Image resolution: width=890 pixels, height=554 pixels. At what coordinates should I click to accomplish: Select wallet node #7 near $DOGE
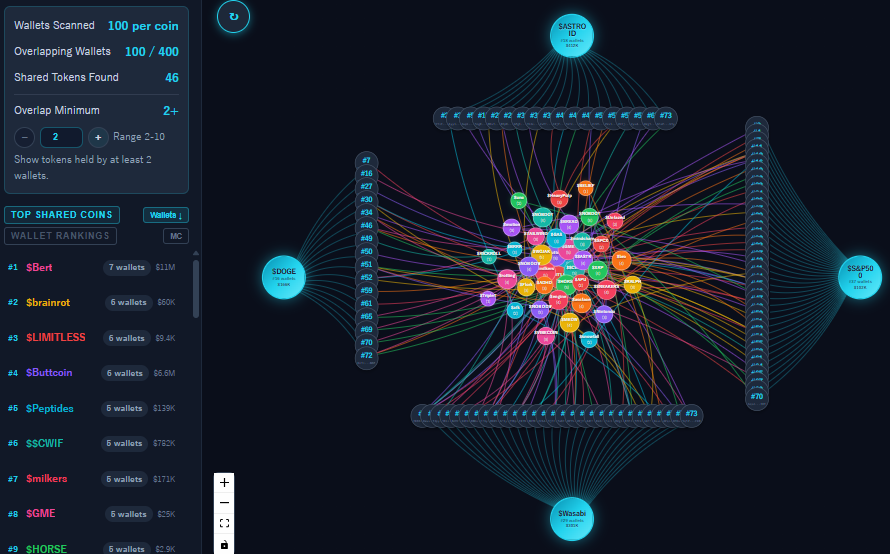pyautogui.click(x=366, y=160)
